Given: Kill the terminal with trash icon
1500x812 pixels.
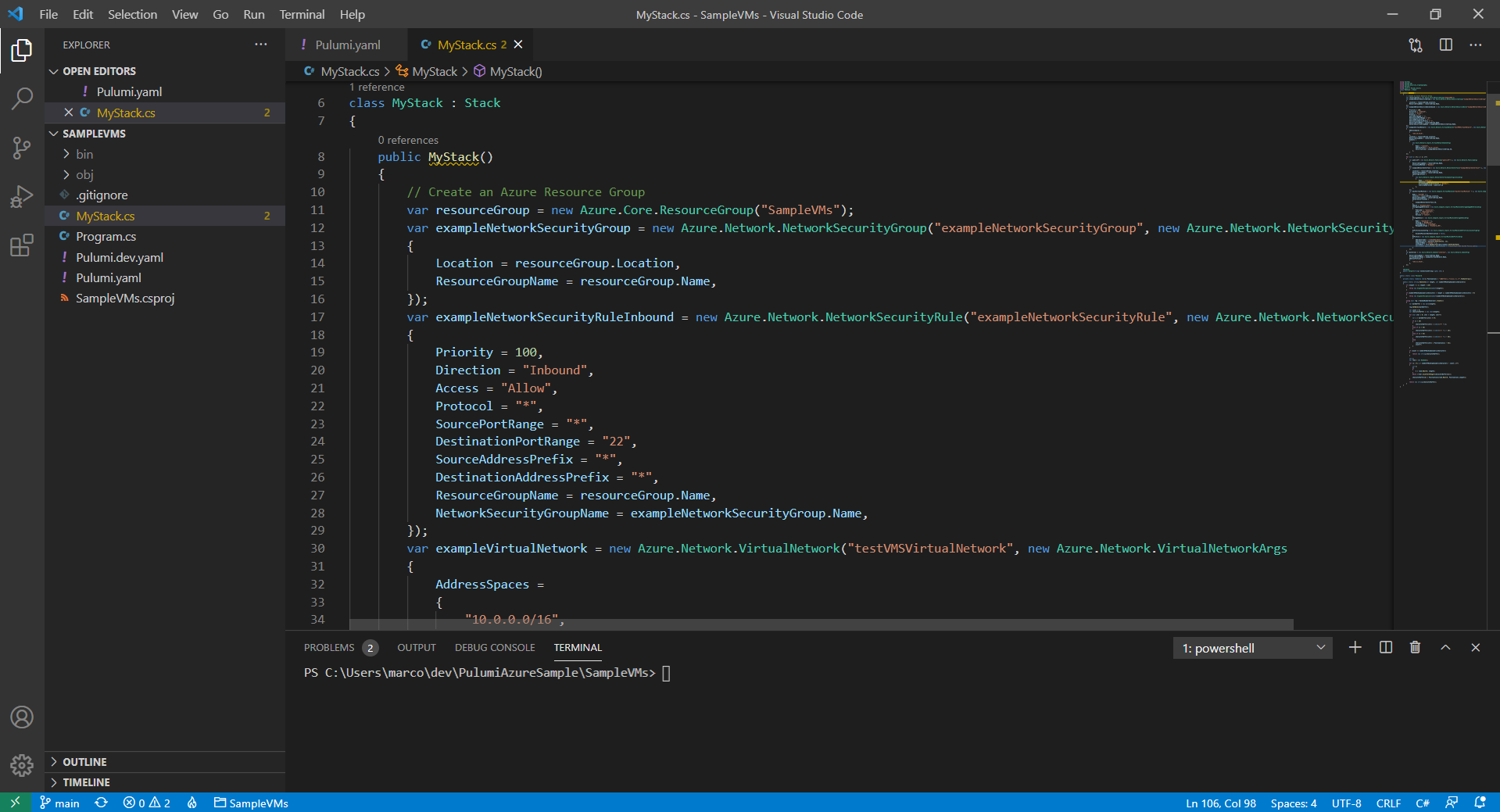Looking at the screenshot, I should click(x=1415, y=647).
